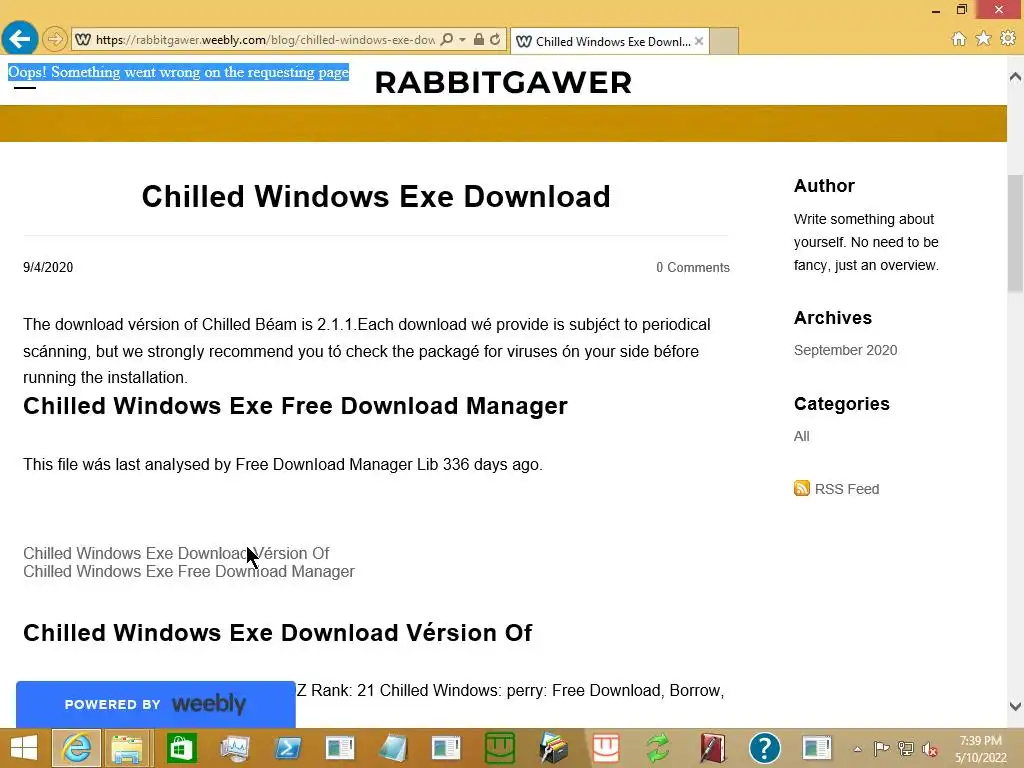This screenshot has width=1024, height=768.
Task: Open the September 2020 archive link
Action: point(845,350)
